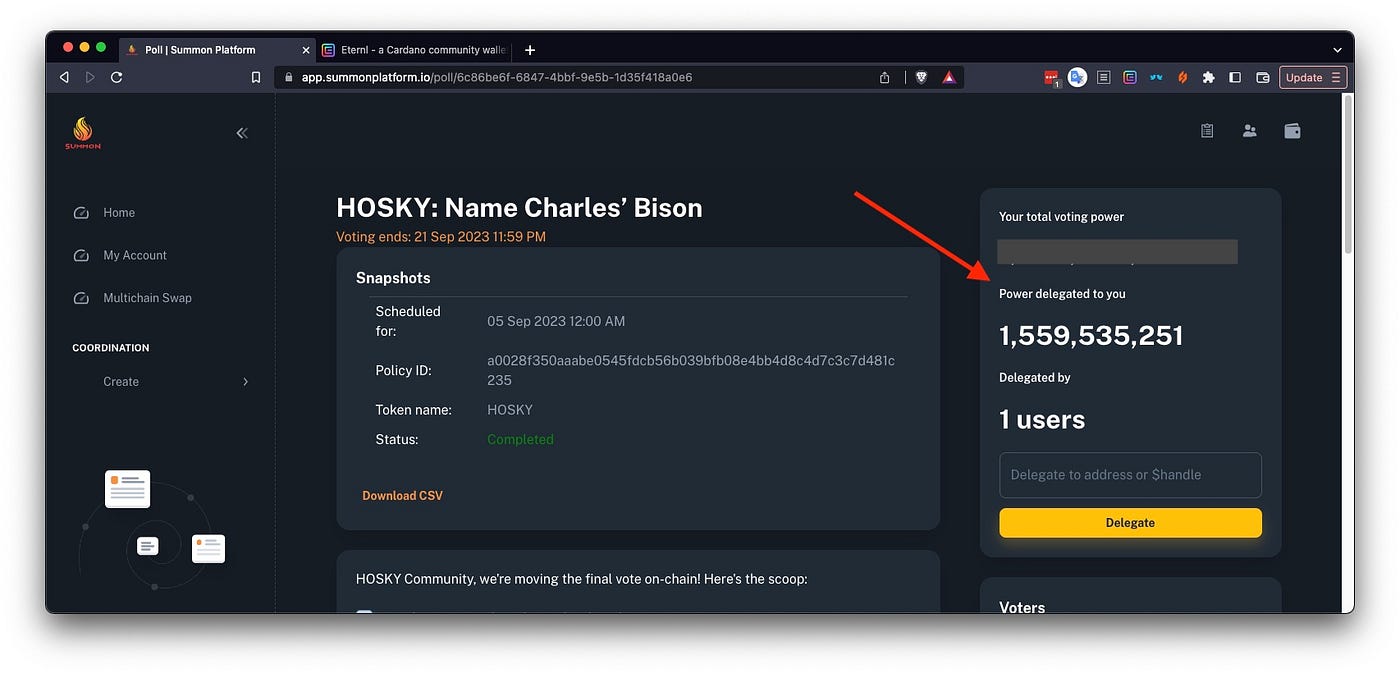Viewport: 1400px width, 674px height.
Task: Click the page vertical scrollbar
Action: 1348,175
